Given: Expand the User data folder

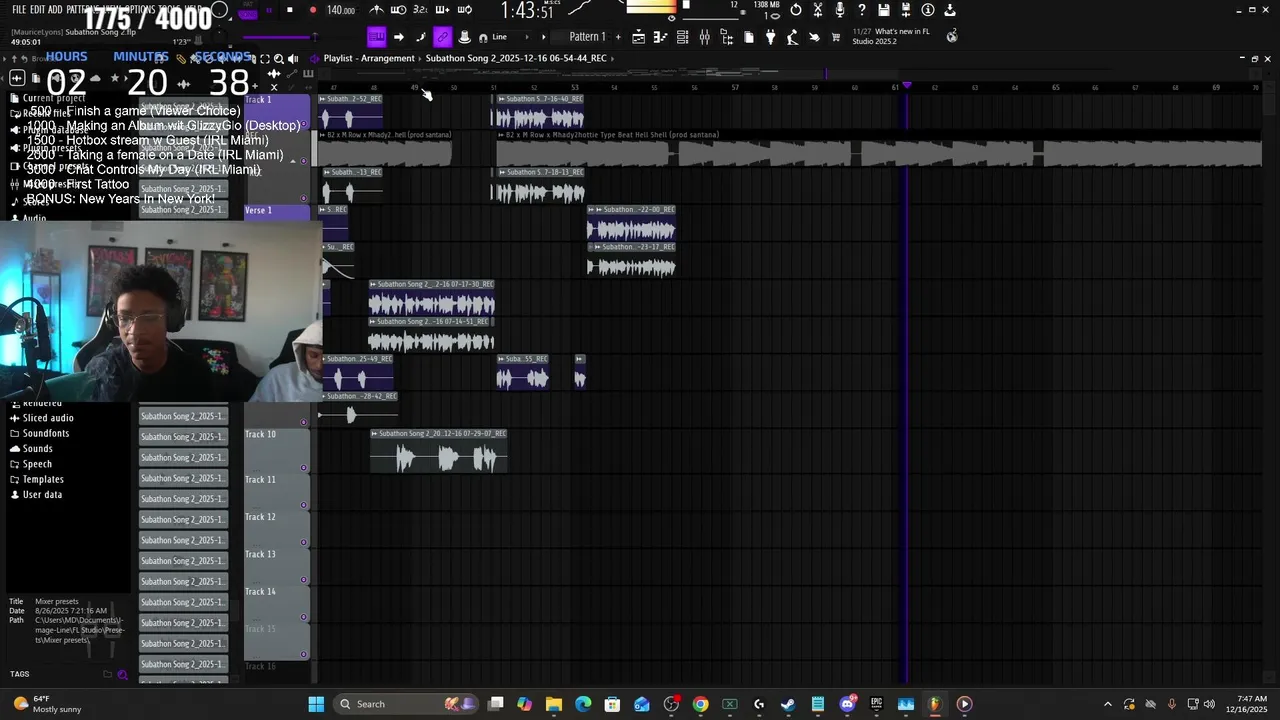Looking at the screenshot, I should tap(42, 494).
